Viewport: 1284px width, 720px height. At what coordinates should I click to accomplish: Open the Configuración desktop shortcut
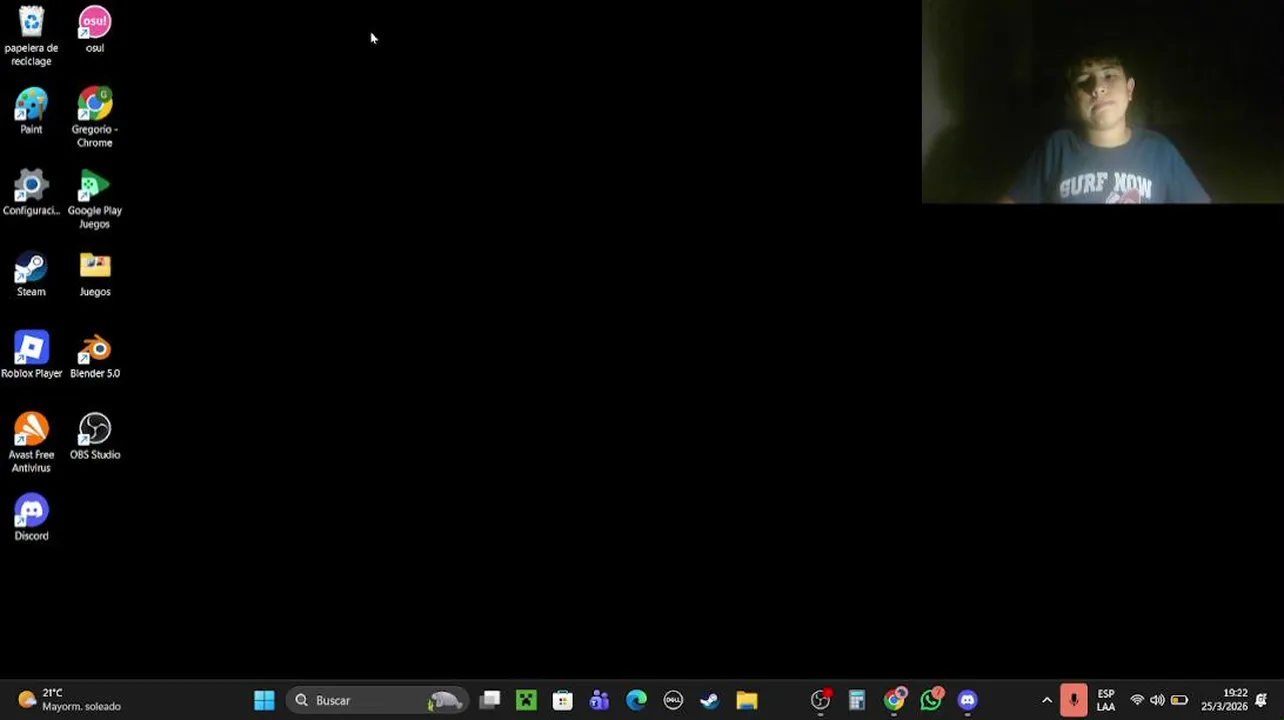pyautogui.click(x=31, y=192)
